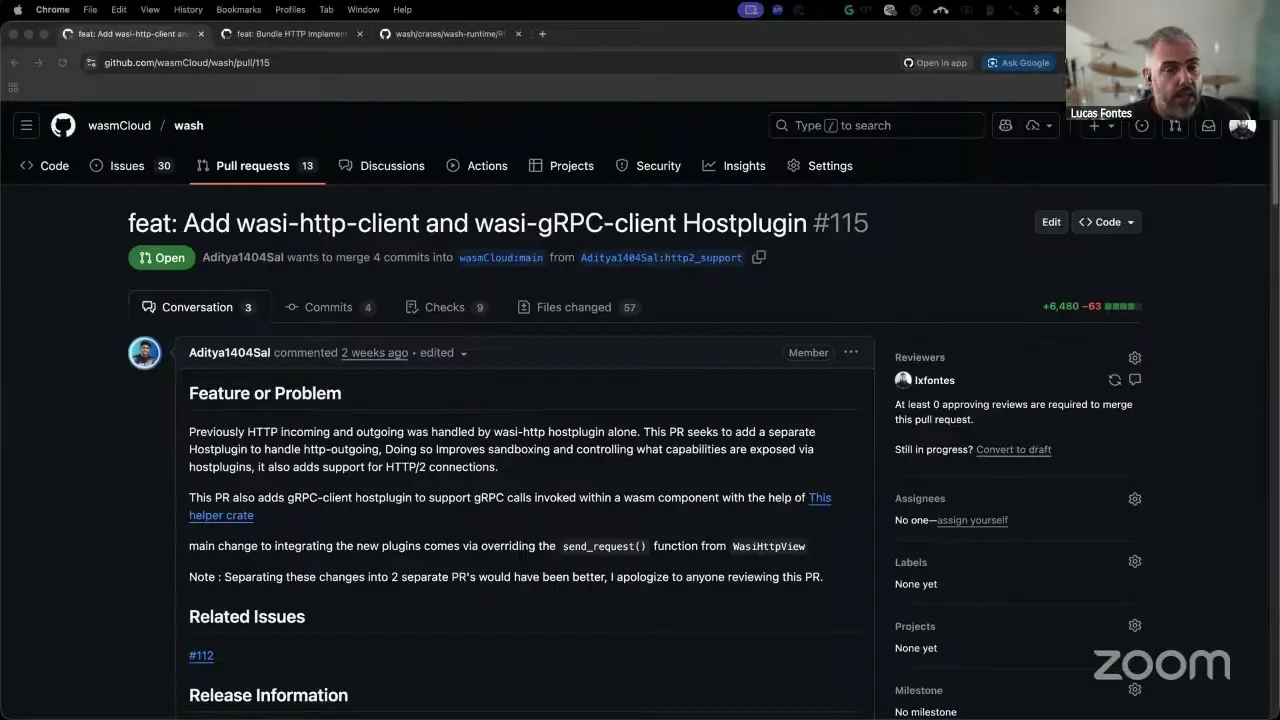Copy the head branch name icon

759,257
